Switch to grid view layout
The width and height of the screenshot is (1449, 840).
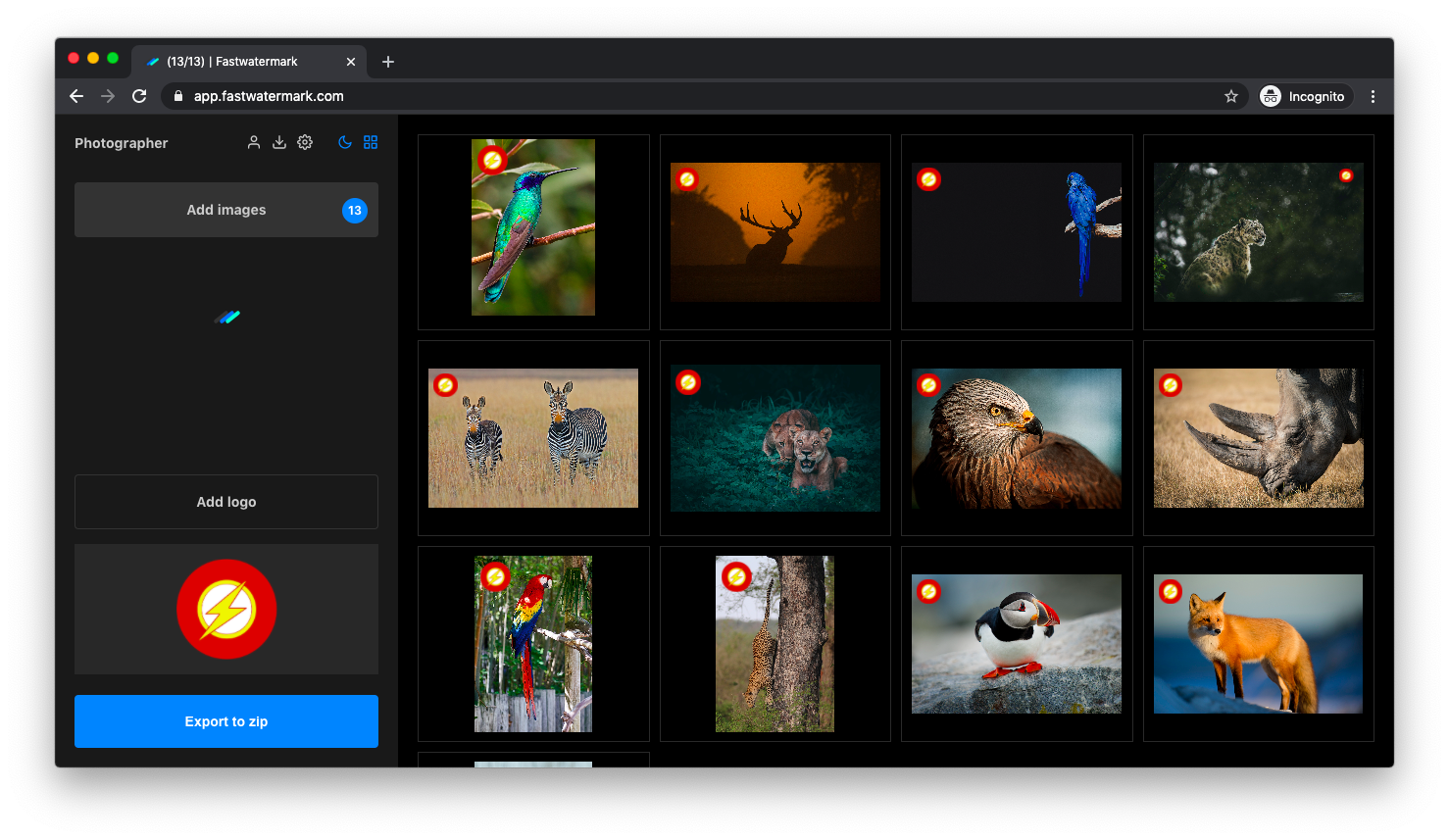click(371, 142)
